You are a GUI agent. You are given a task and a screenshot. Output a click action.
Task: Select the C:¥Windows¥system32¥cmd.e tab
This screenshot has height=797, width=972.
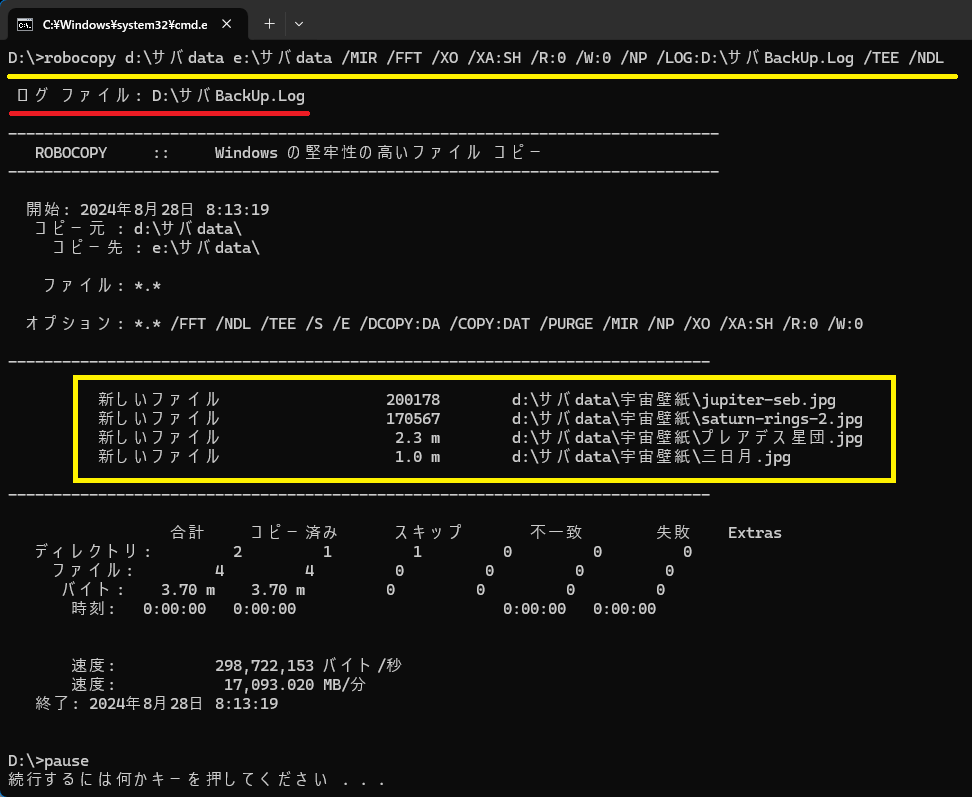click(x=128, y=25)
